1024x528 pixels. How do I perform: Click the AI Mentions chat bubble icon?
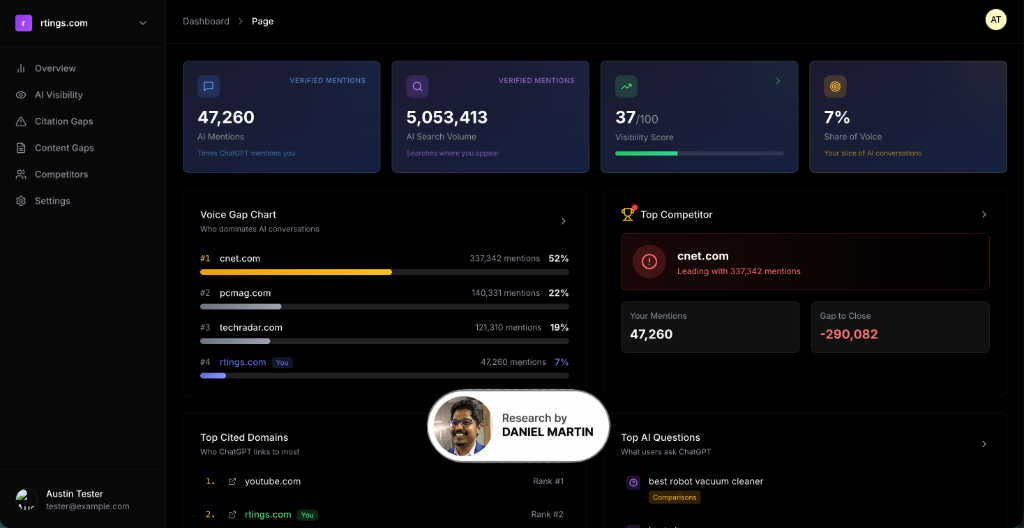point(208,86)
